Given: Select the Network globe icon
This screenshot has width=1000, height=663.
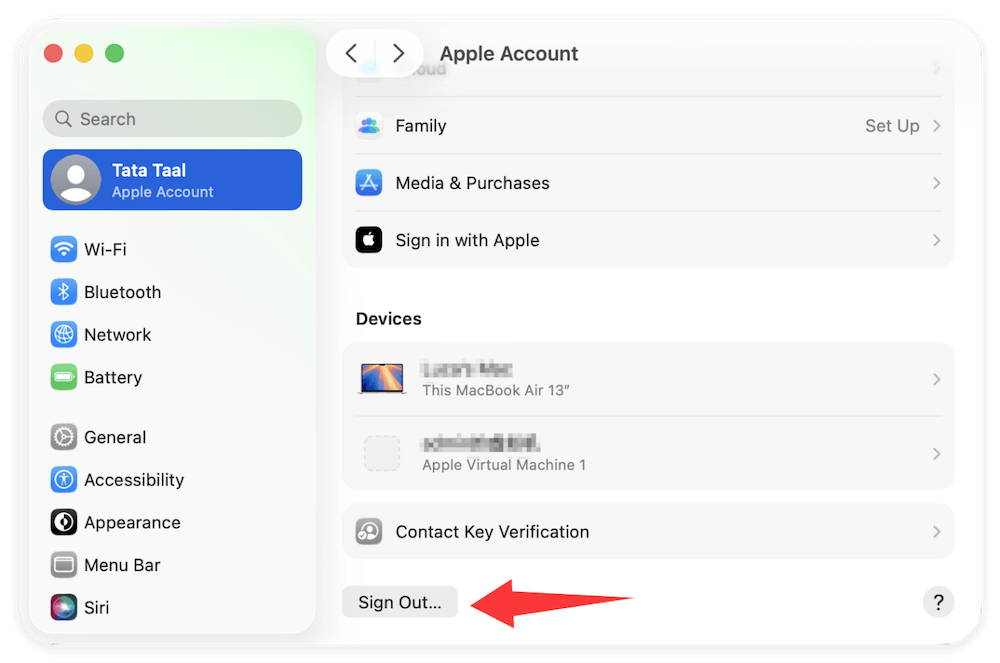Looking at the screenshot, I should pyautogui.click(x=64, y=335).
